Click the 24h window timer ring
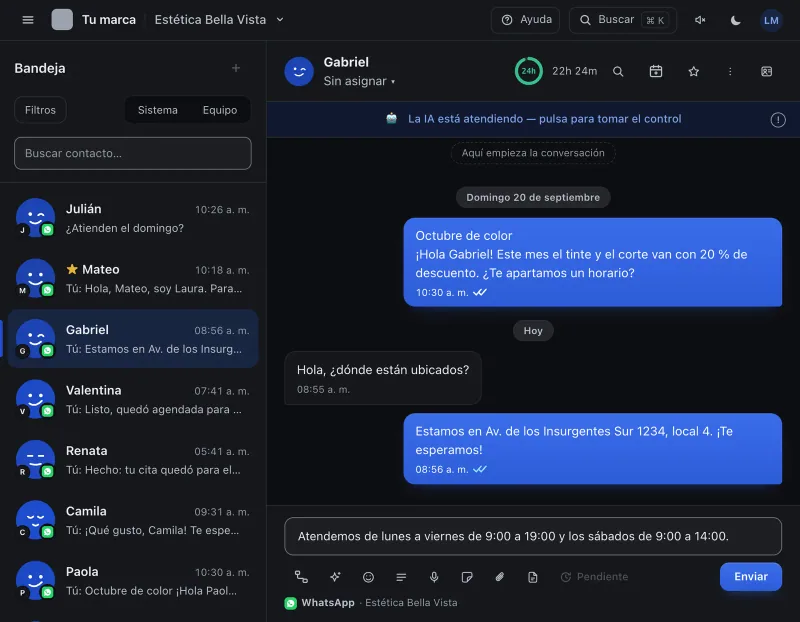This screenshot has height=622, width=800. click(x=529, y=71)
